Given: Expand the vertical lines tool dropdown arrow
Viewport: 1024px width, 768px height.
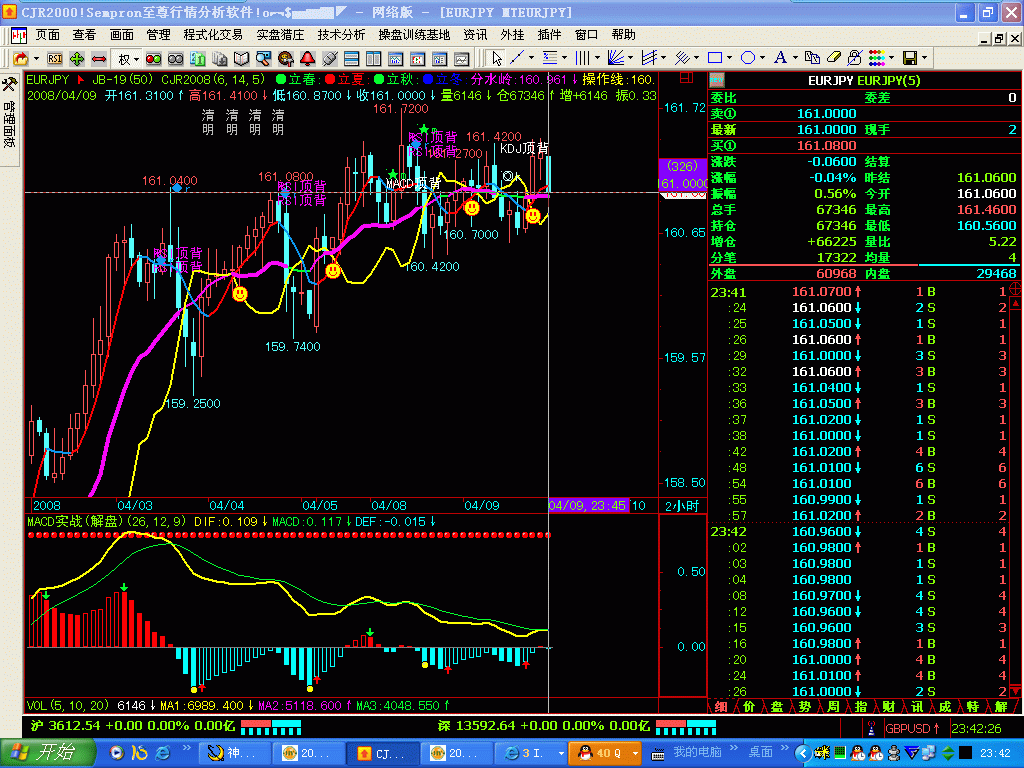Looking at the screenshot, I should [x=597, y=59].
